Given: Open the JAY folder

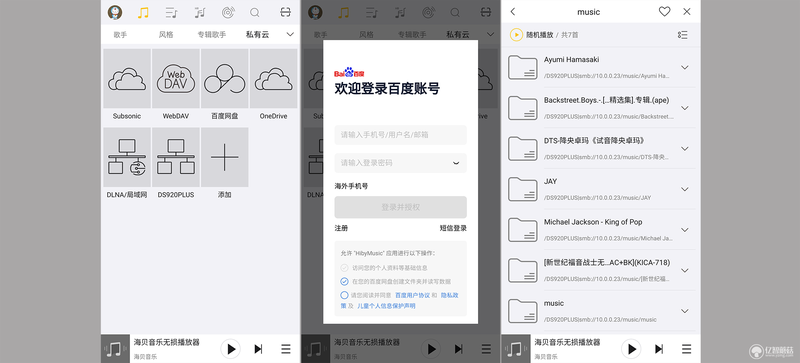Looking at the screenshot, I should pos(601,189).
